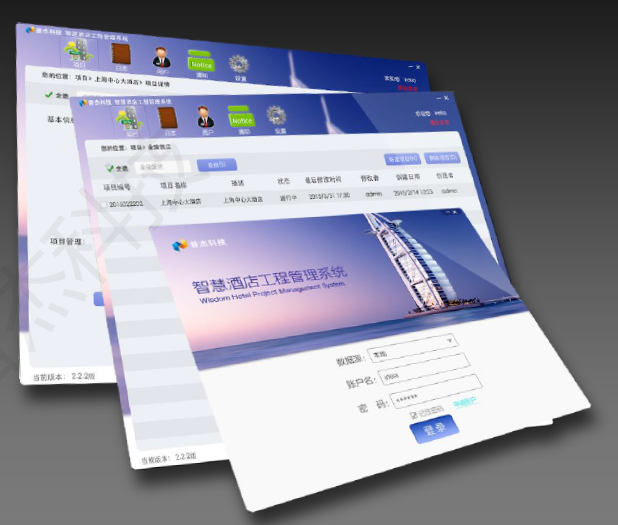Click the search text box in the middle window
Screen dimensions: 618x525
tap(162, 167)
